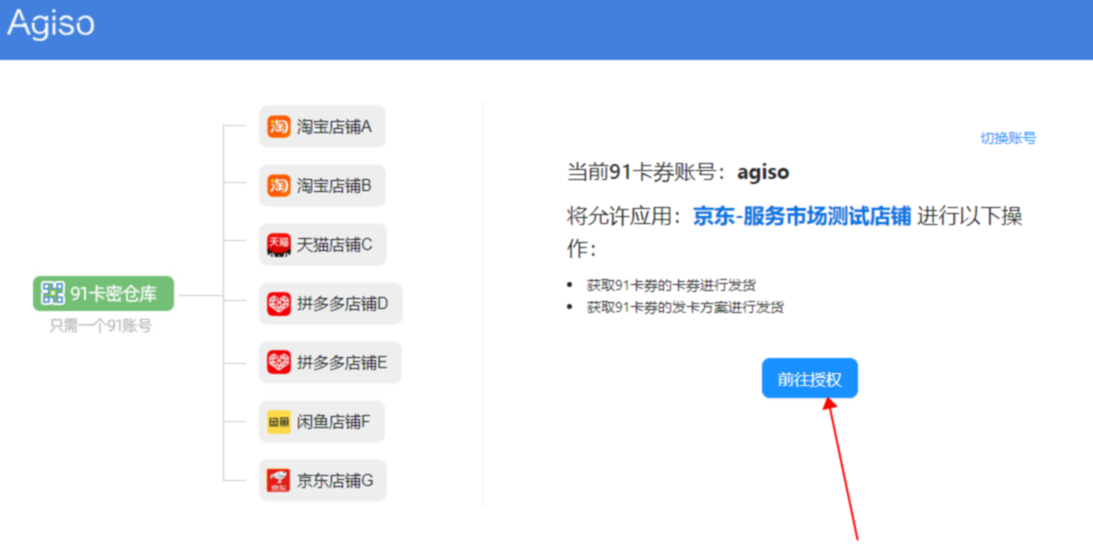Click the 只需一个91账号 caption
1093x549 pixels.
[x=100, y=326]
